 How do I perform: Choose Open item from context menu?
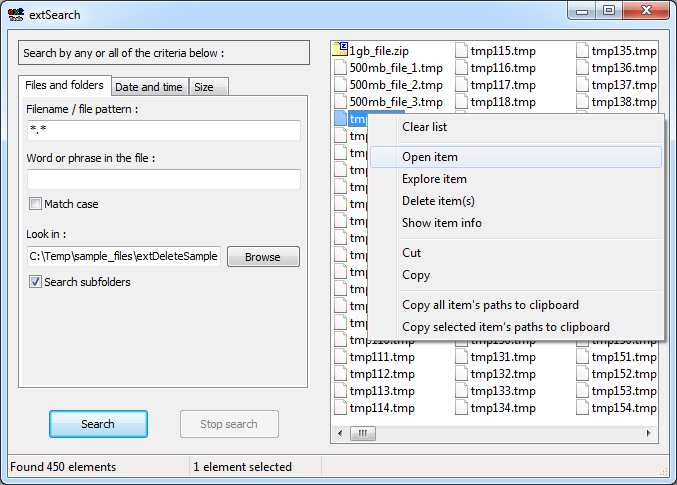[430, 157]
